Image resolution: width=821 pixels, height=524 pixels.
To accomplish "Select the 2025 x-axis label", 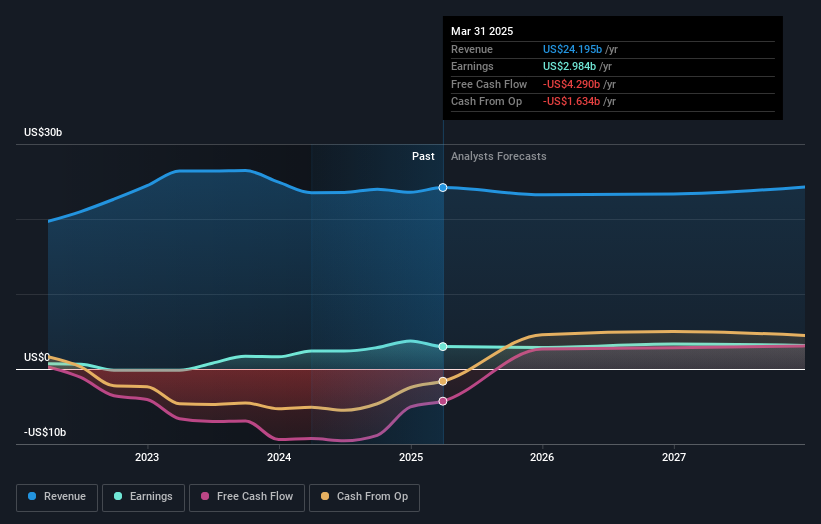I will (x=411, y=458).
